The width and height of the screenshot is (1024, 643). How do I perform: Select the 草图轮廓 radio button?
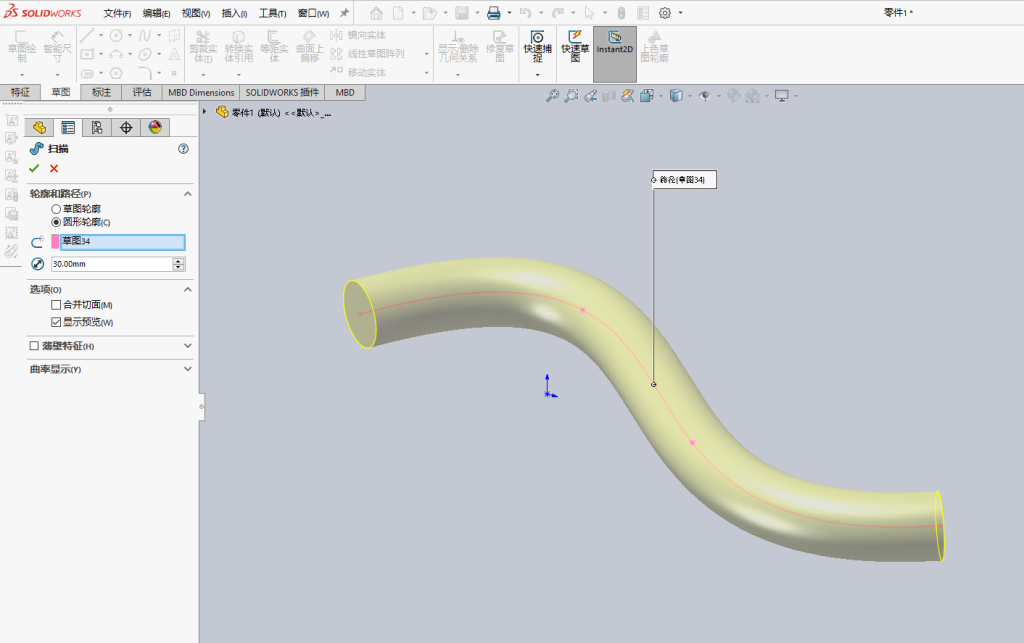point(56,209)
